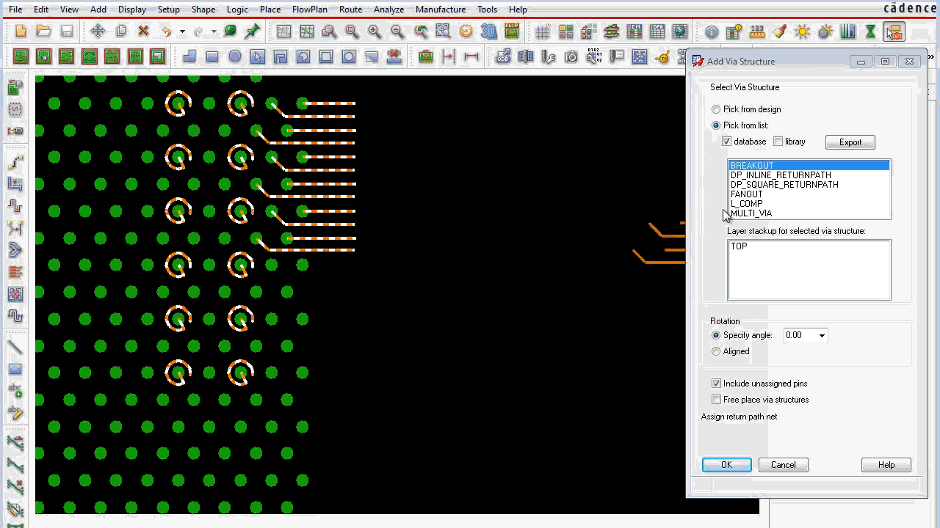This screenshot has width=940, height=528.
Task: Click the Add Via Structure toolbar icon
Action: click(894, 31)
